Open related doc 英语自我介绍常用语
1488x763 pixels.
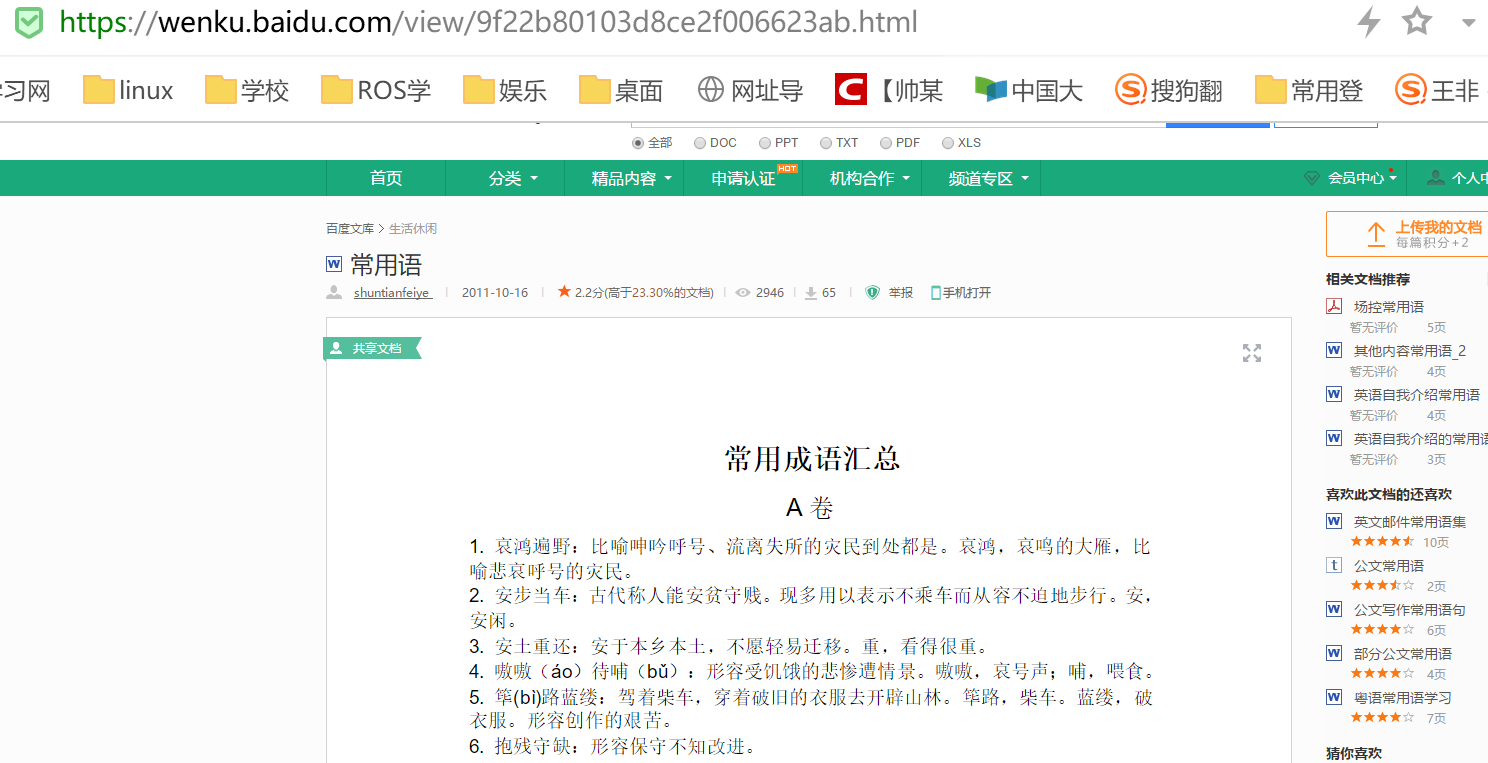coord(1417,395)
